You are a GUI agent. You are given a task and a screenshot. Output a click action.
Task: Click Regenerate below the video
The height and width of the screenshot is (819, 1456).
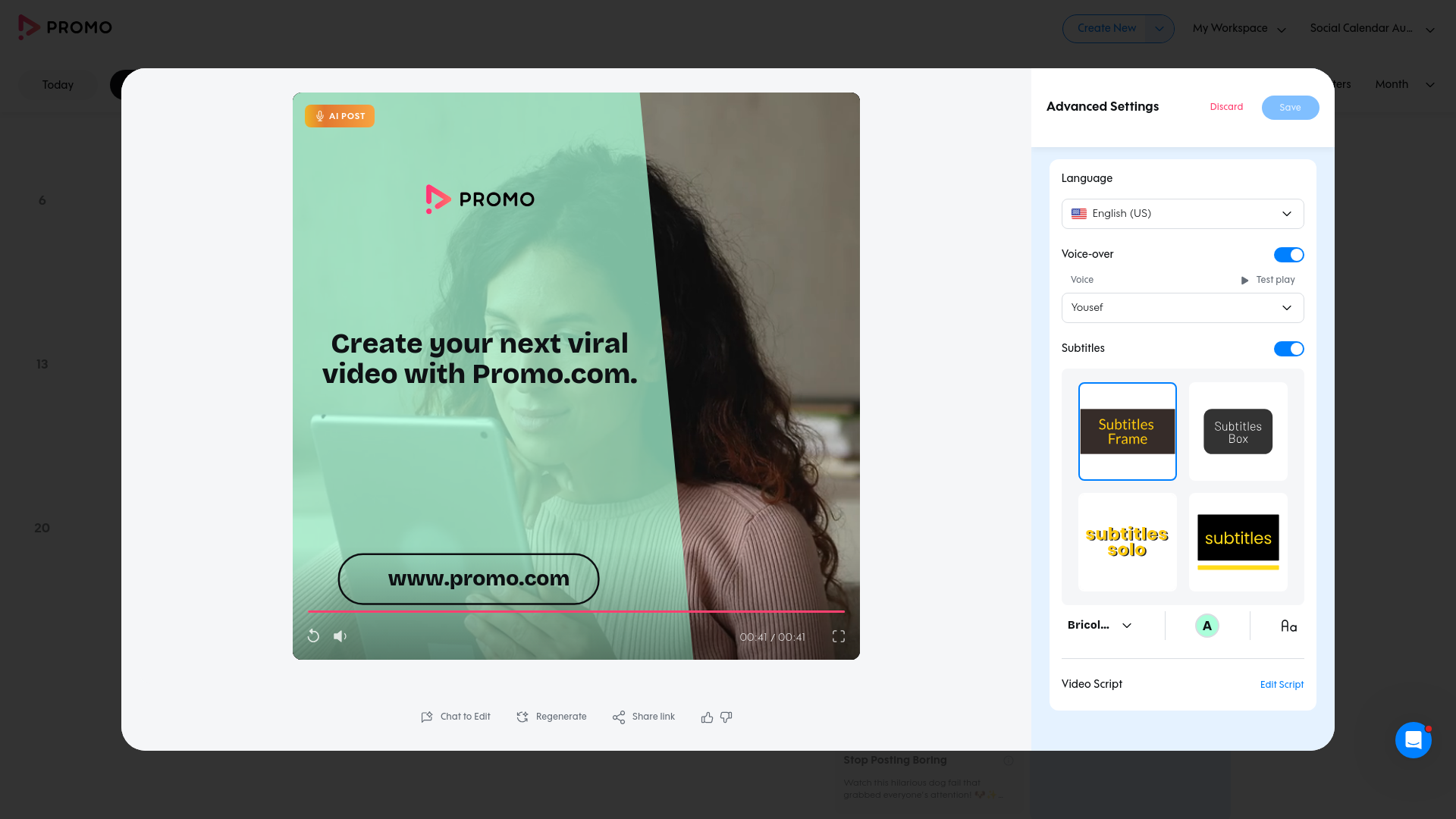pyautogui.click(x=552, y=717)
